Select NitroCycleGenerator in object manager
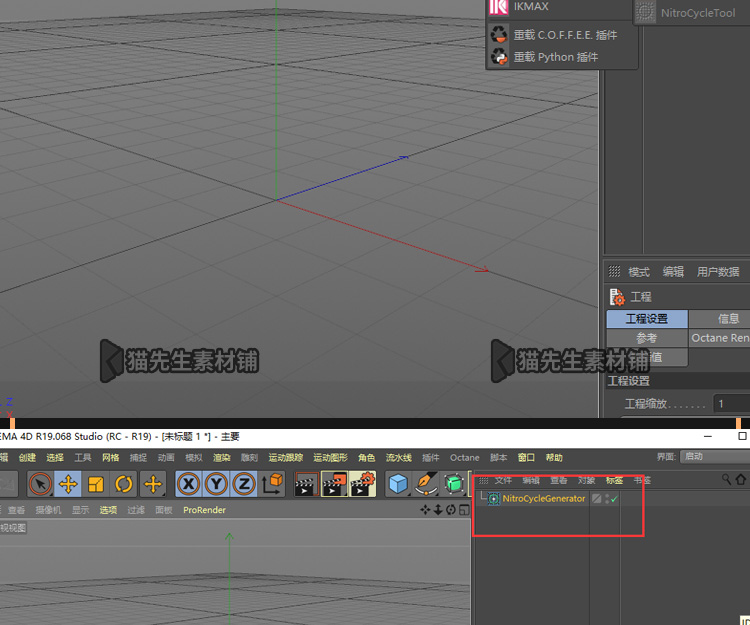Viewport: 750px width, 625px height. [543, 499]
